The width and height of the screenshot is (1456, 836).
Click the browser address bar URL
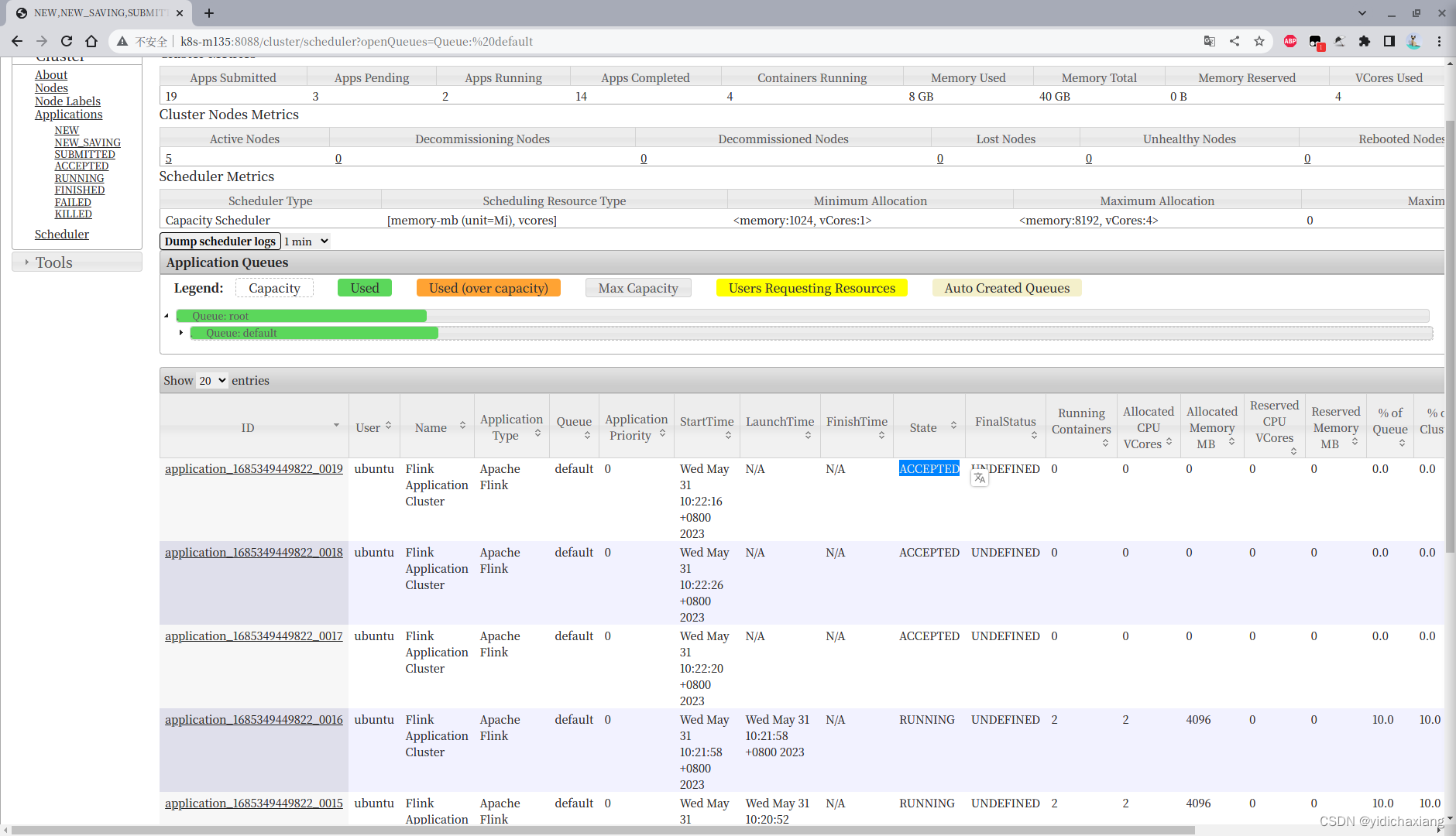tap(356, 42)
